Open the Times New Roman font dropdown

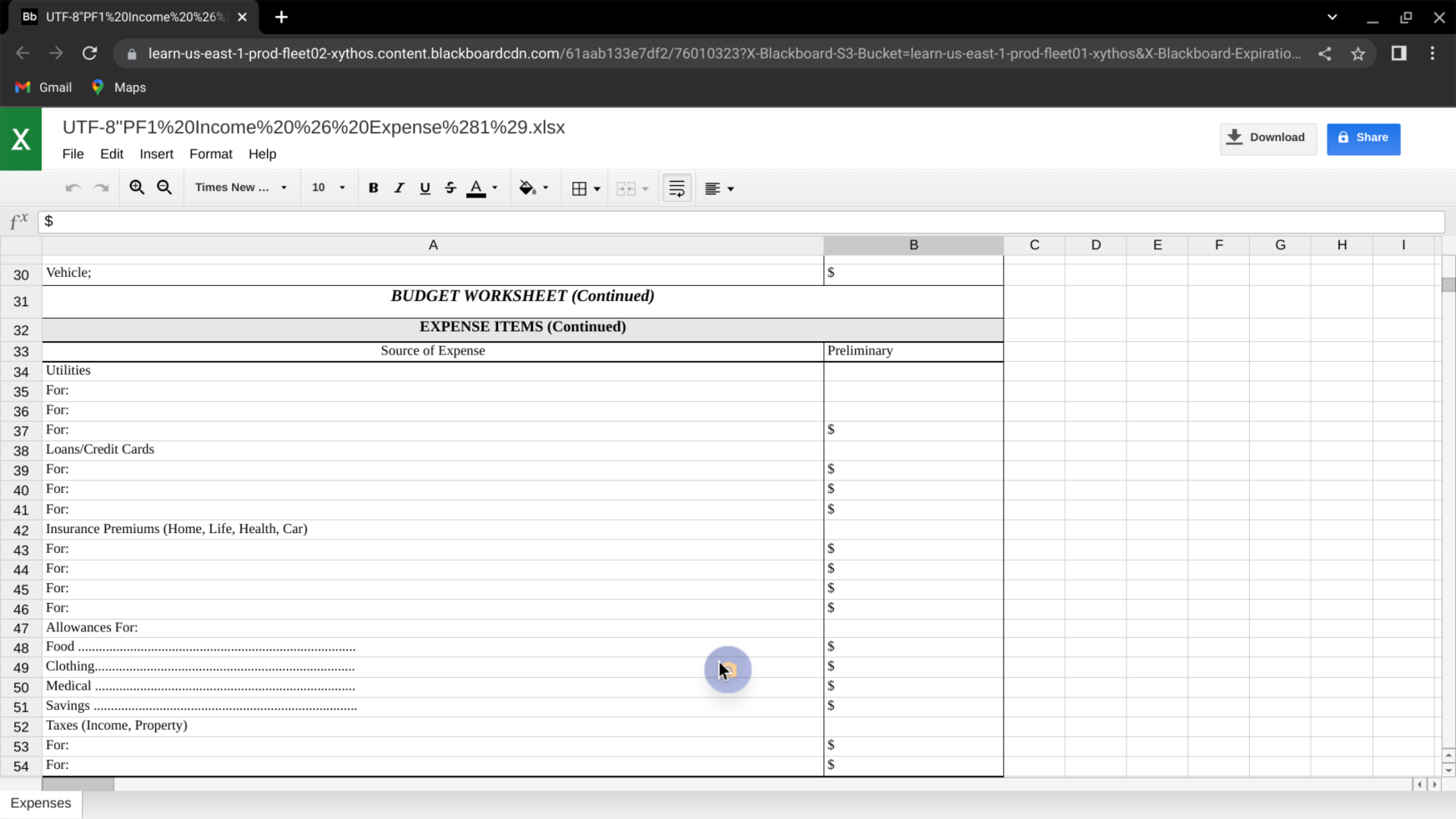(x=240, y=188)
